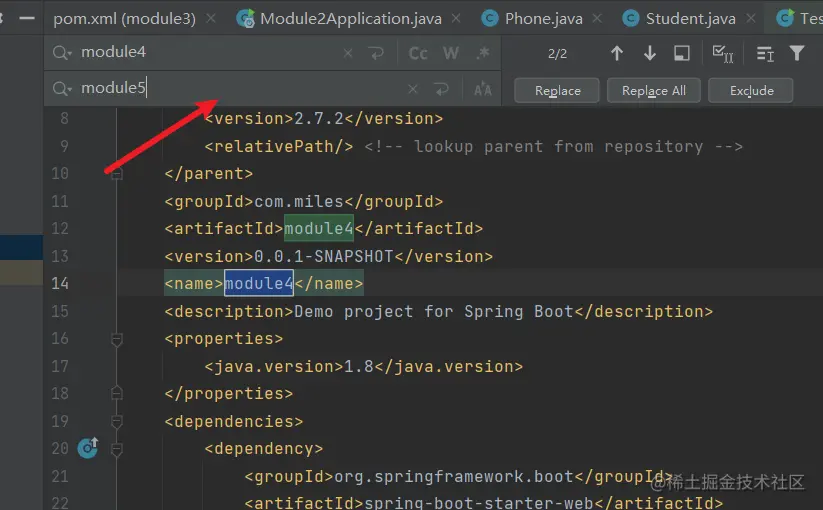
Task: Click the Exclude button
Action: point(751,90)
